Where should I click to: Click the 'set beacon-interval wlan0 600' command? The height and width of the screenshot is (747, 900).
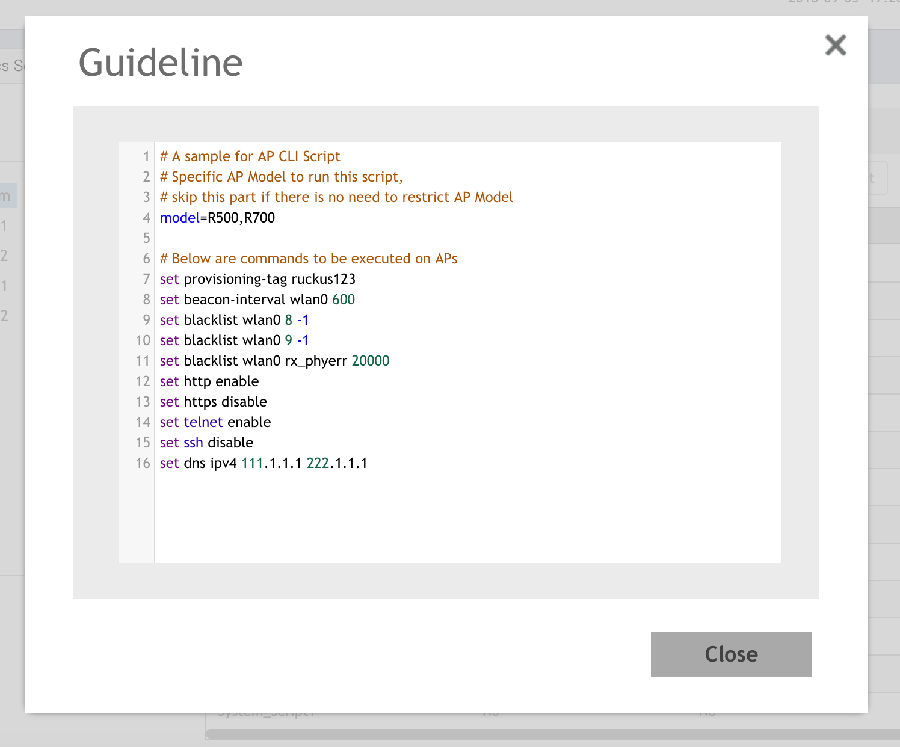(257, 300)
